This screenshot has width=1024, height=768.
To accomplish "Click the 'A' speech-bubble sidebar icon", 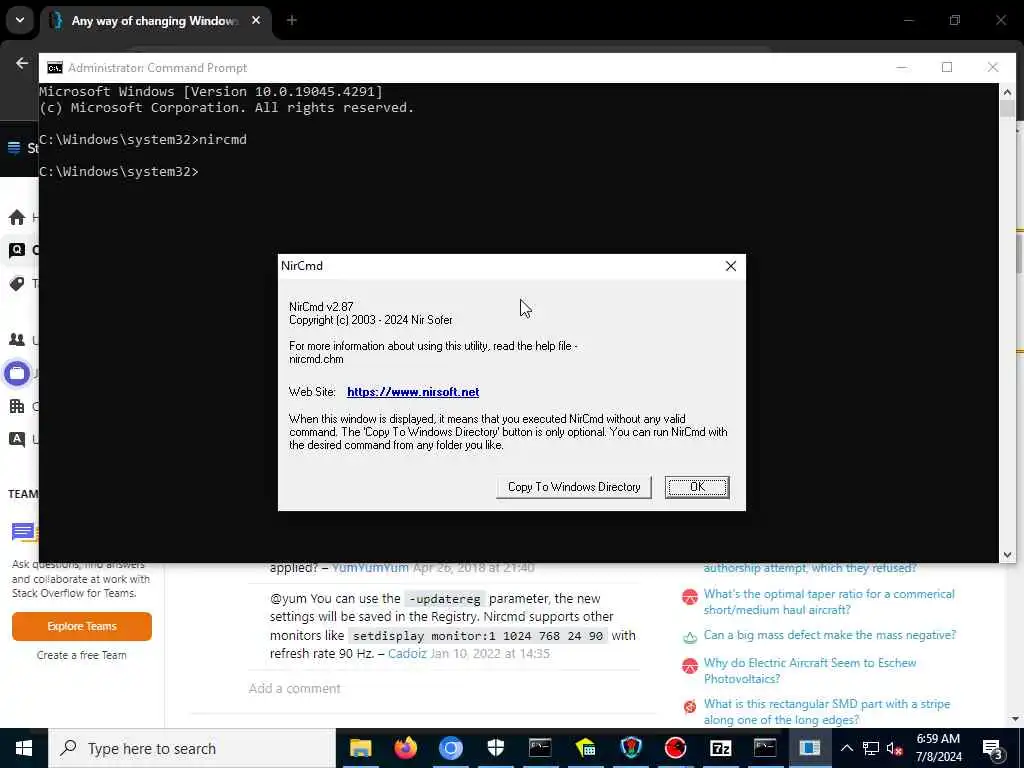I will [17, 439].
